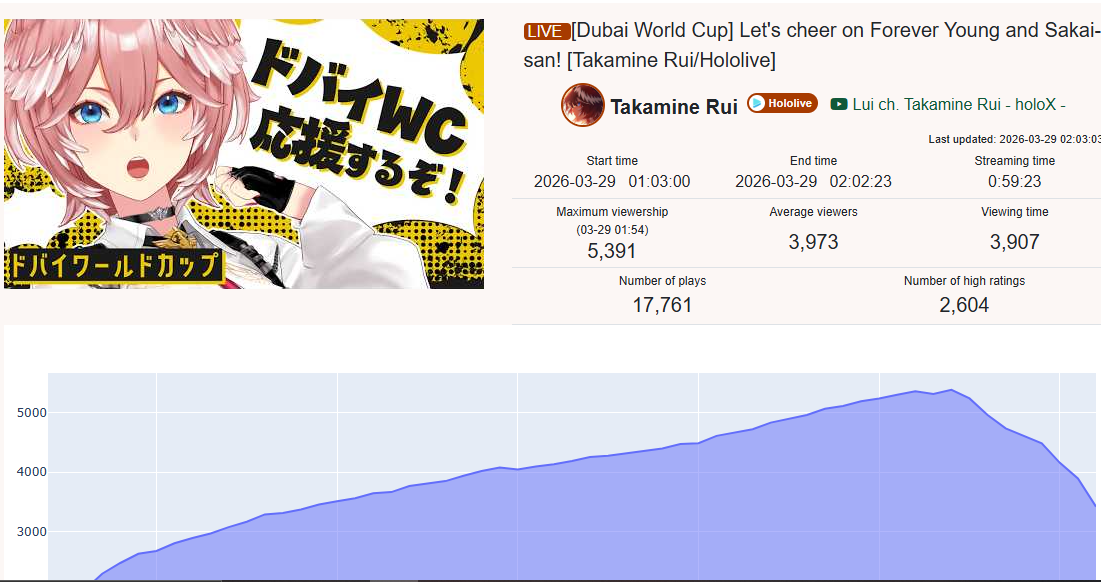Open the Dubai World Cup stream title

[x=812, y=46]
